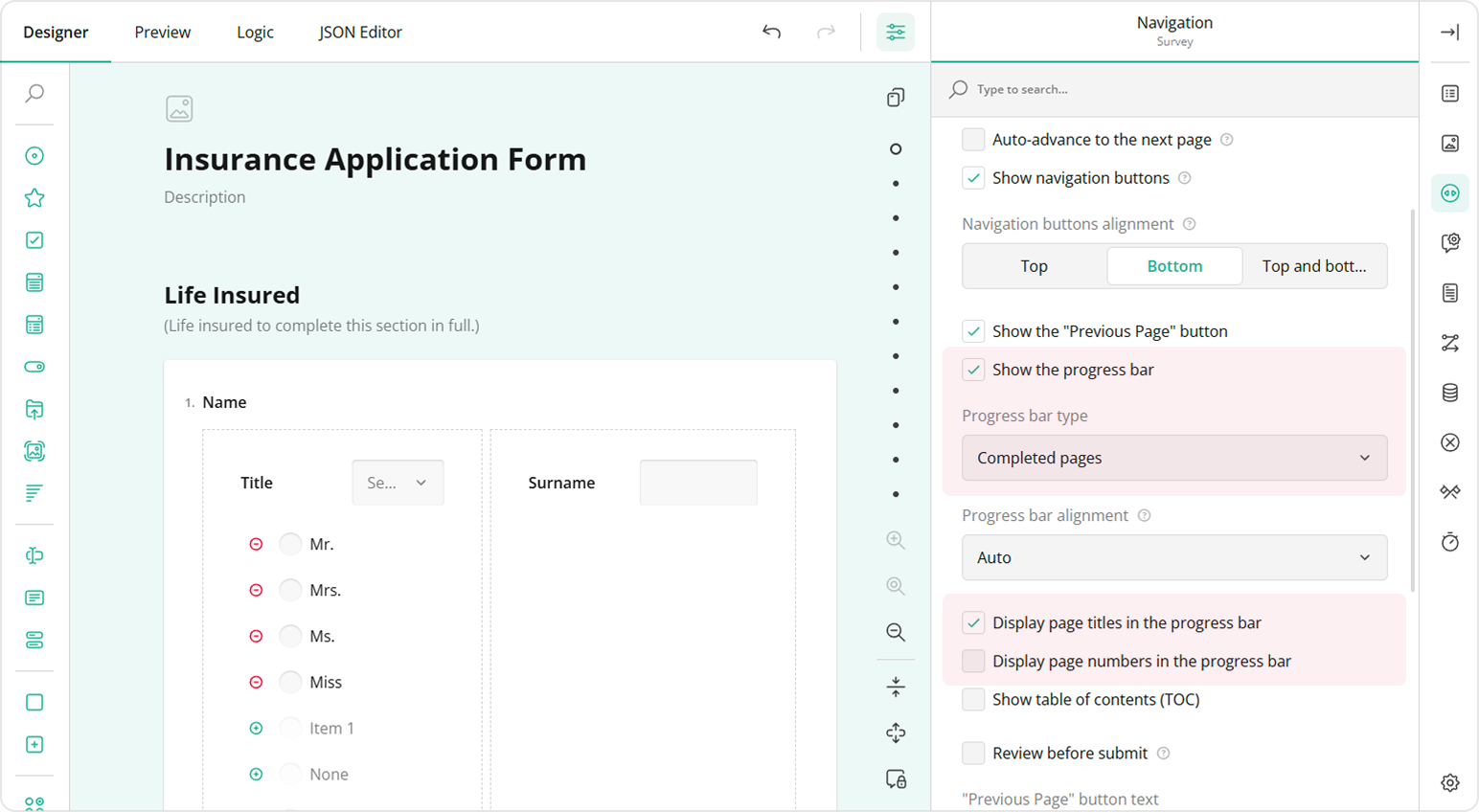This screenshot has height=812, width=1479.
Task: Enable Review before submit checkbox
Action: pyautogui.click(x=973, y=754)
